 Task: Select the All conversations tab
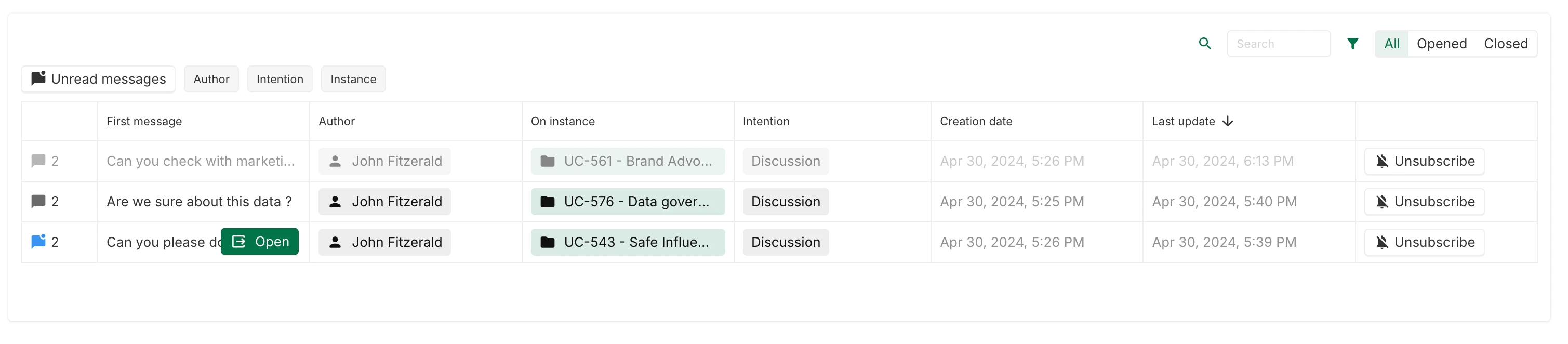pos(1391,44)
